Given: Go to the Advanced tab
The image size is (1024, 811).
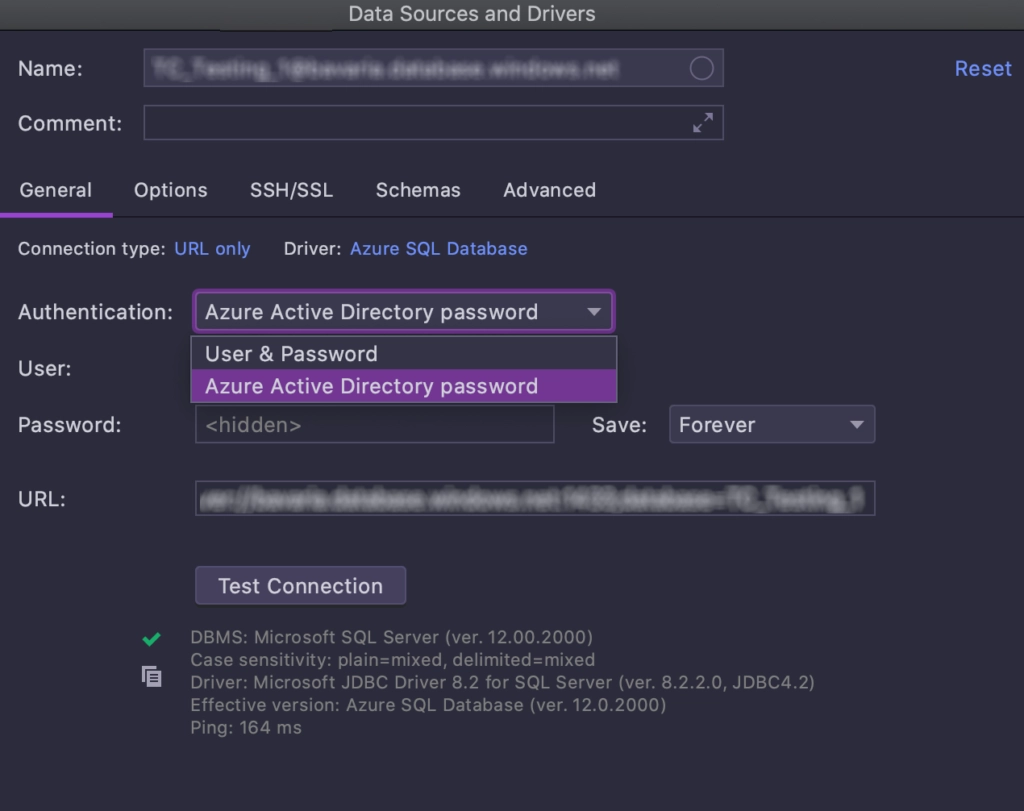Looking at the screenshot, I should tap(549, 190).
